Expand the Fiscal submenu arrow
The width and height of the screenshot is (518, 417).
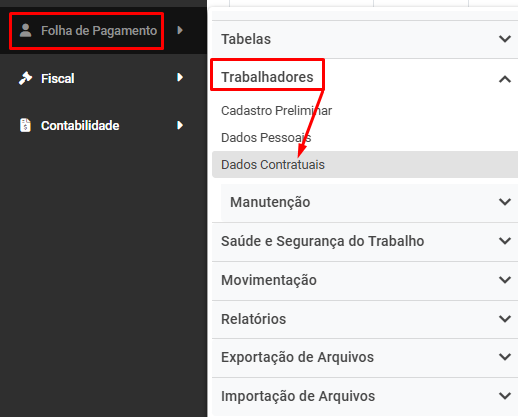click(180, 77)
